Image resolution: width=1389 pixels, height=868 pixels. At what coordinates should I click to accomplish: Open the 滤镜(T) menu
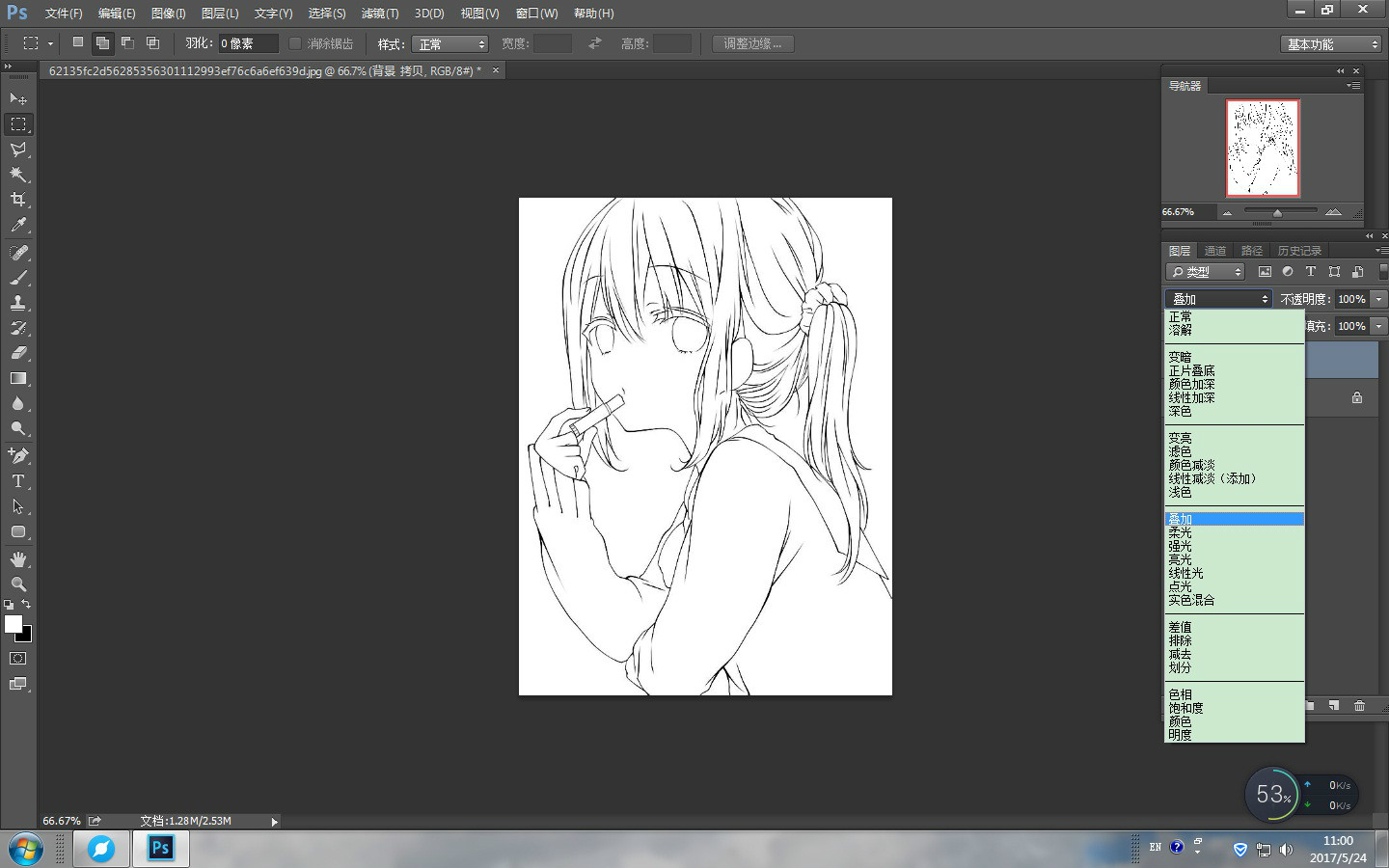tap(380, 14)
